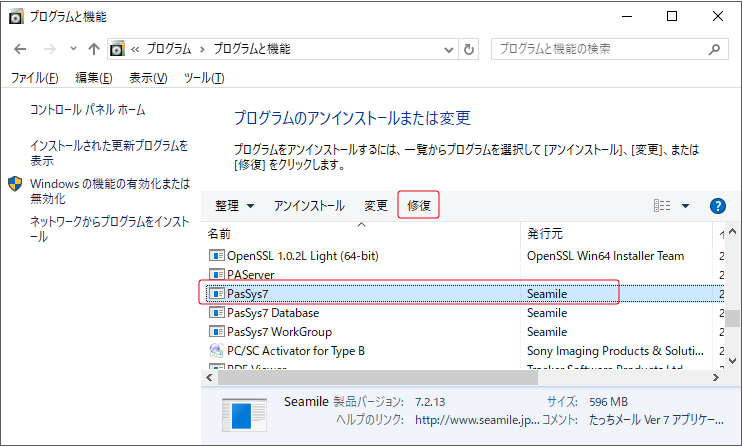The width and height of the screenshot is (742, 446).
Task: Expand the address bar history dropdown
Action: tap(449, 49)
